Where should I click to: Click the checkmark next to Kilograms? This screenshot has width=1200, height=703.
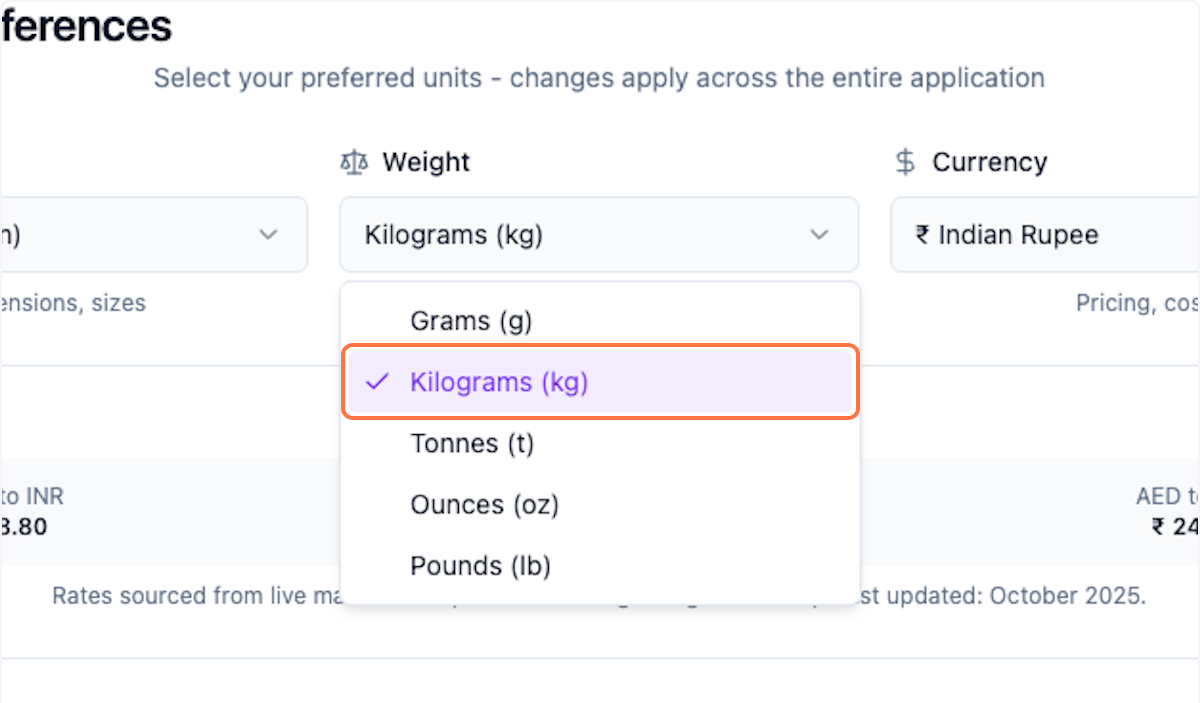click(377, 382)
